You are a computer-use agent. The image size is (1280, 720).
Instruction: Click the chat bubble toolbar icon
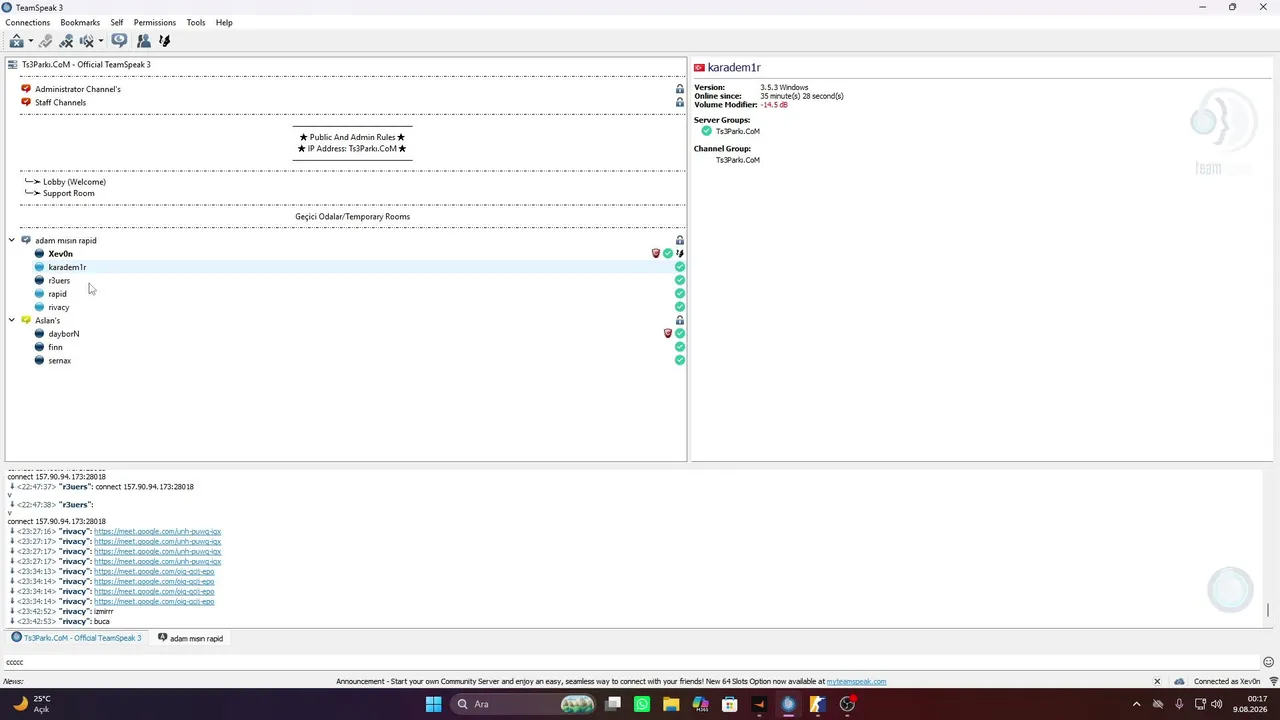(119, 41)
